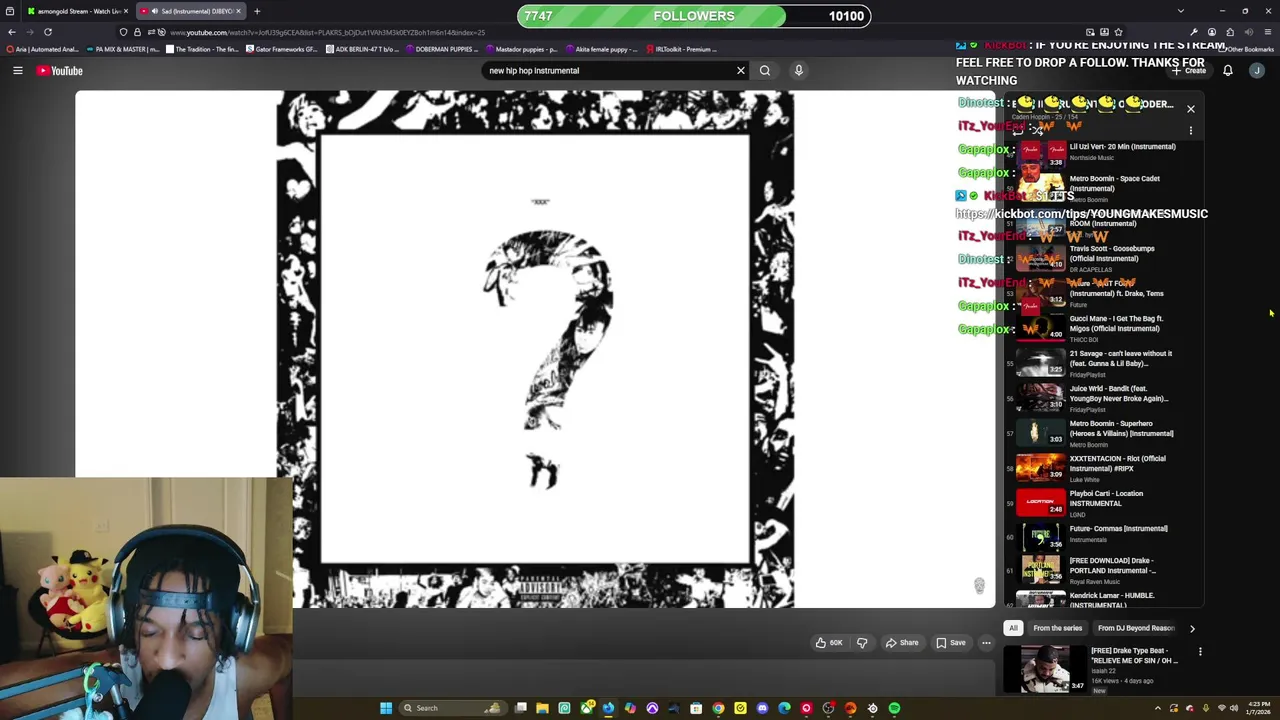Open a new browser tab
The image size is (1280, 720).
pos(257,11)
